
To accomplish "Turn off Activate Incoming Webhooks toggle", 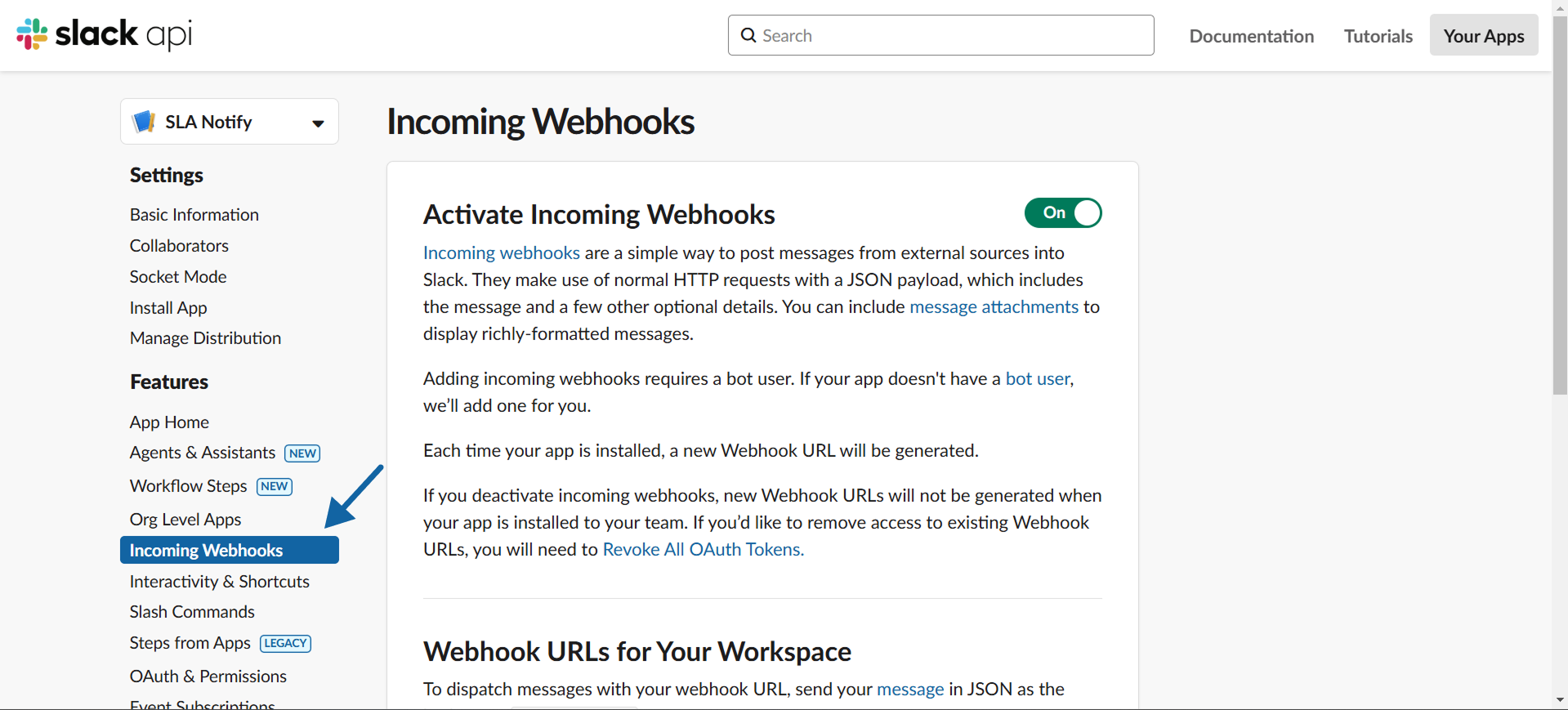I will [x=1062, y=213].
